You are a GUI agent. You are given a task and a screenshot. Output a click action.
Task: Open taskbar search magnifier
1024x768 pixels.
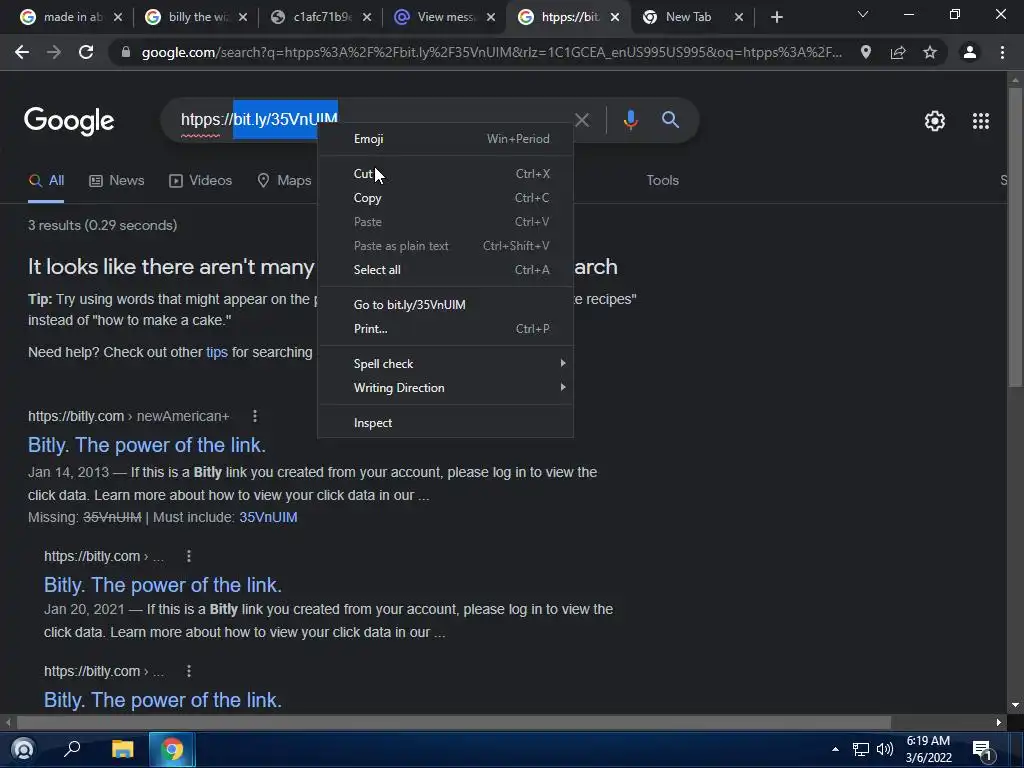click(x=72, y=749)
